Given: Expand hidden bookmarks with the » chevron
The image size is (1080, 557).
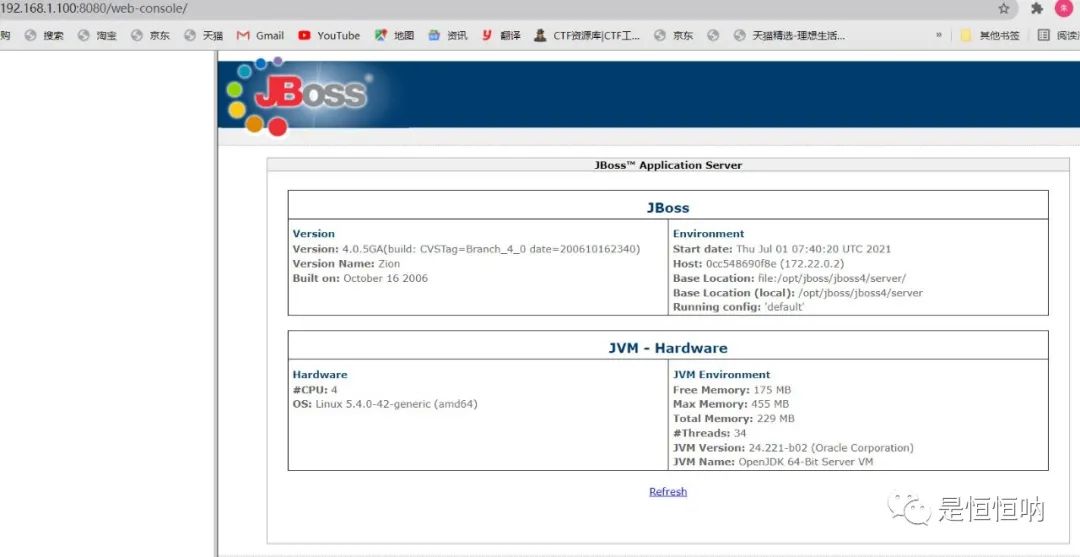Looking at the screenshot, I should 939,36.
